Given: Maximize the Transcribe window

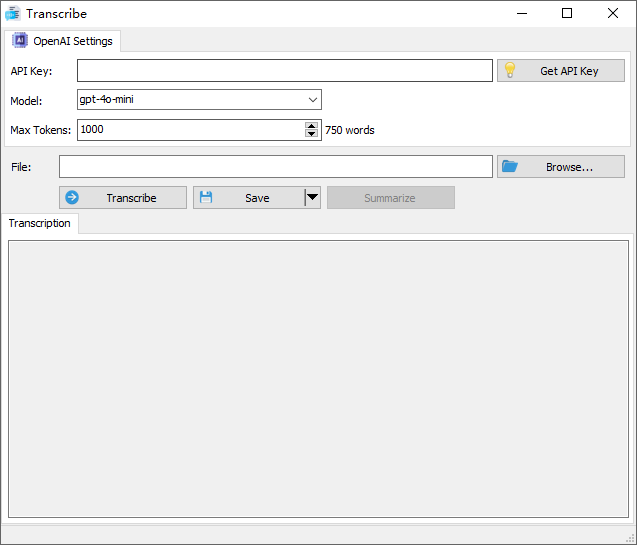Looking at the screenshot, I should 567,13.
